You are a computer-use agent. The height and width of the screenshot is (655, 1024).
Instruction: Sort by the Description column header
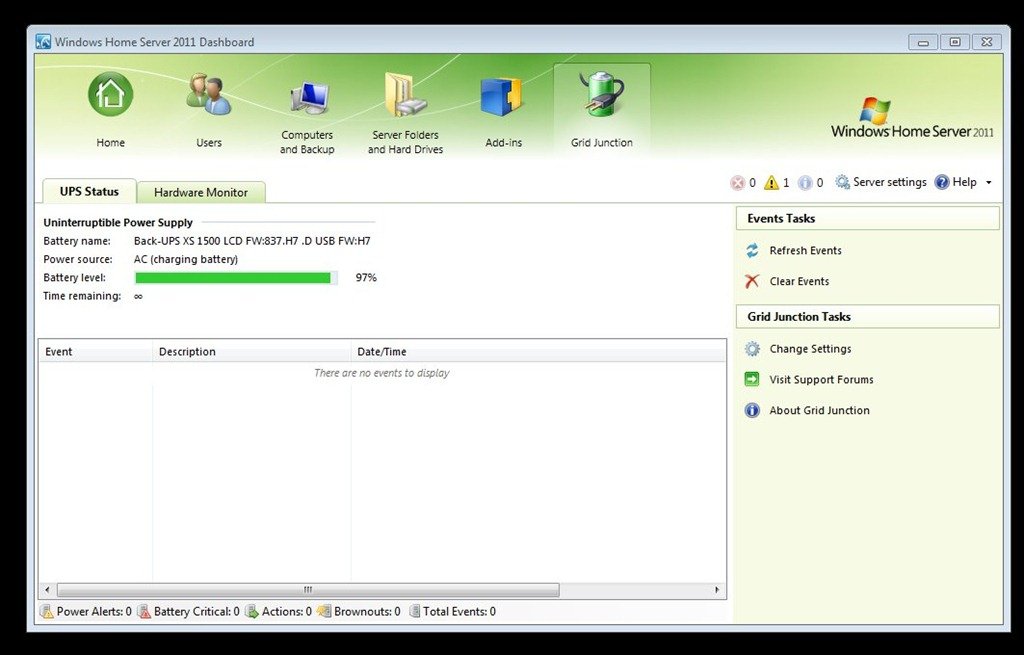click(x=251, y=351)
